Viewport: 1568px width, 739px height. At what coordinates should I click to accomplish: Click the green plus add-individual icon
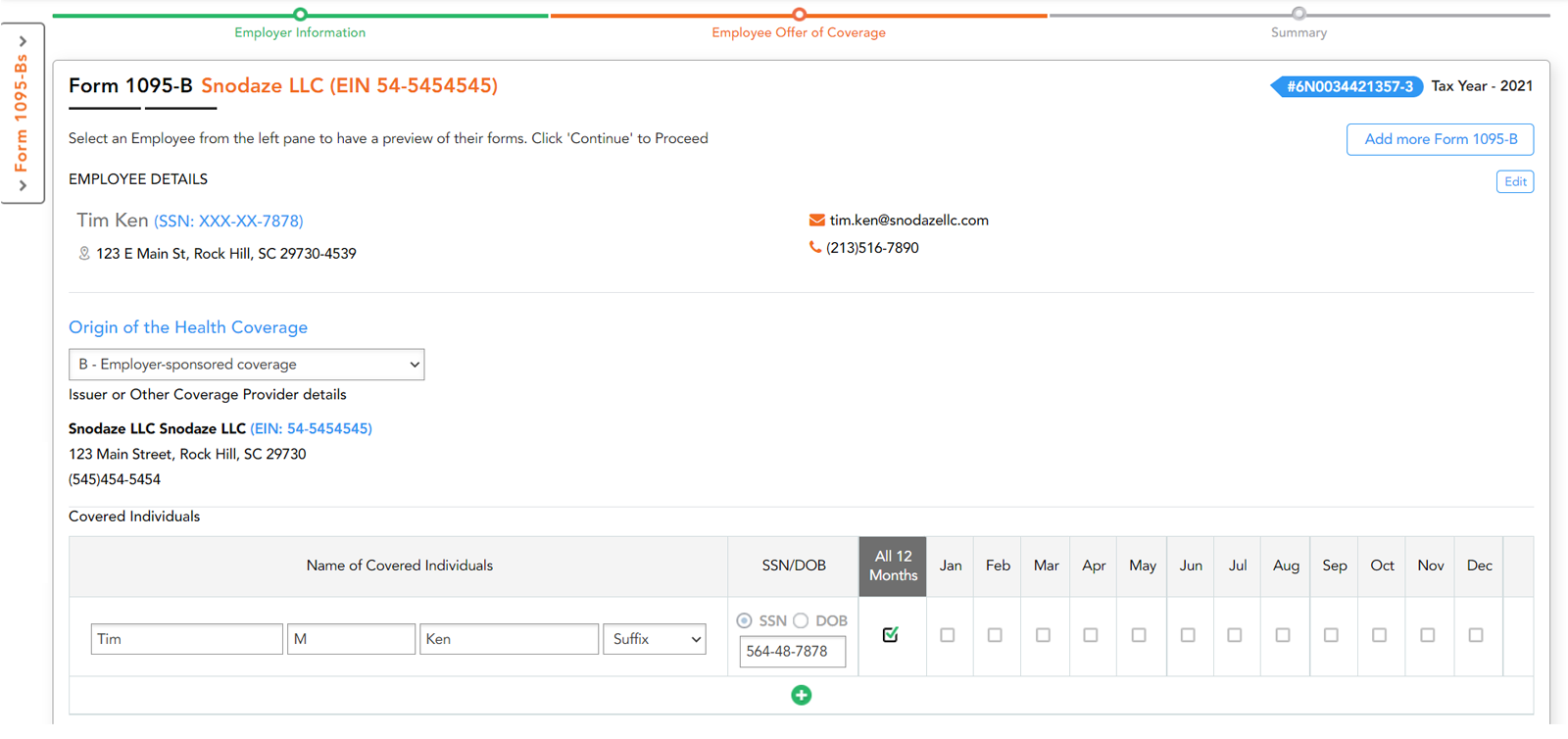[801, 695]
